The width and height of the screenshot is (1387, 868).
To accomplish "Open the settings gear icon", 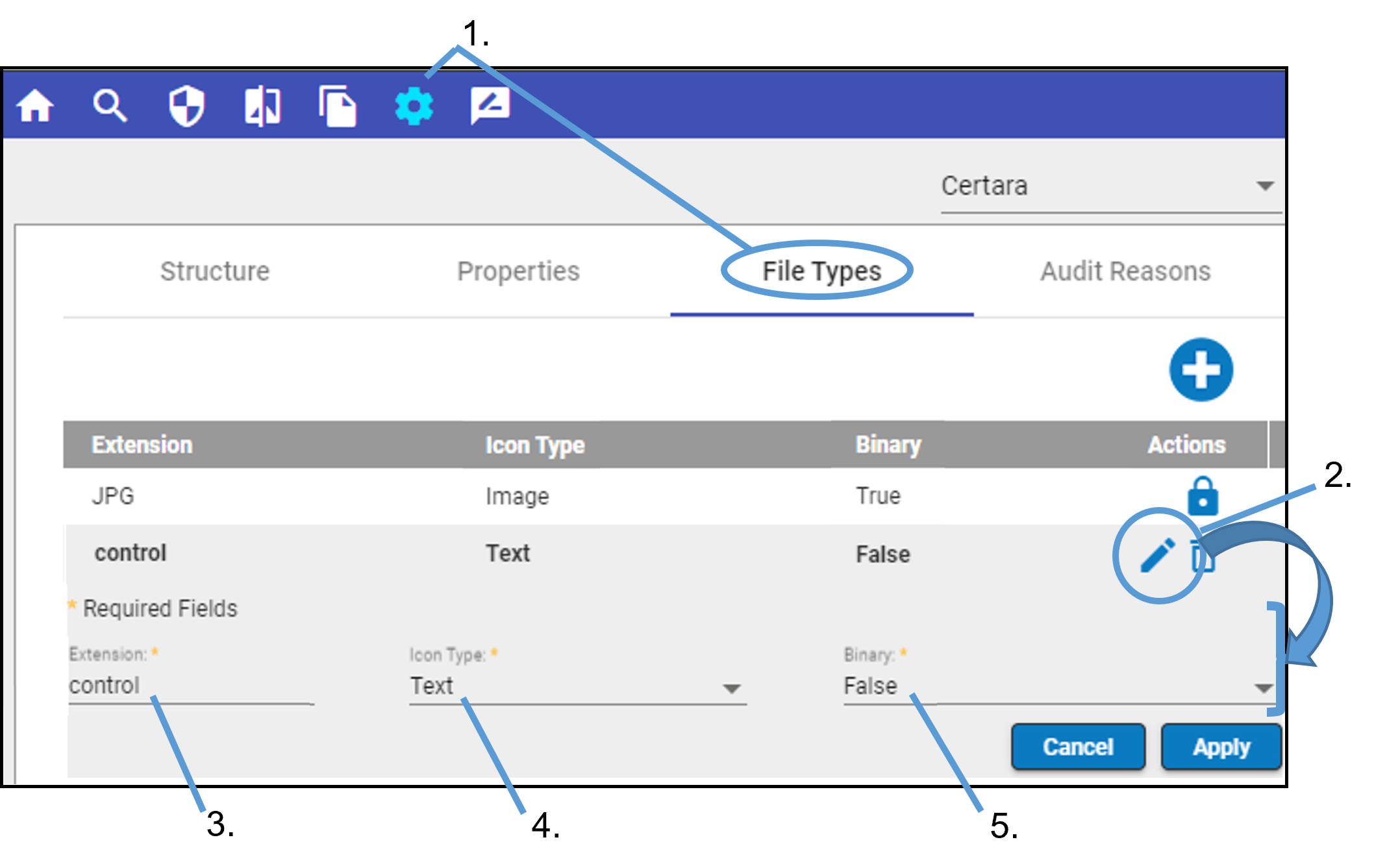I will coord(414,106).
